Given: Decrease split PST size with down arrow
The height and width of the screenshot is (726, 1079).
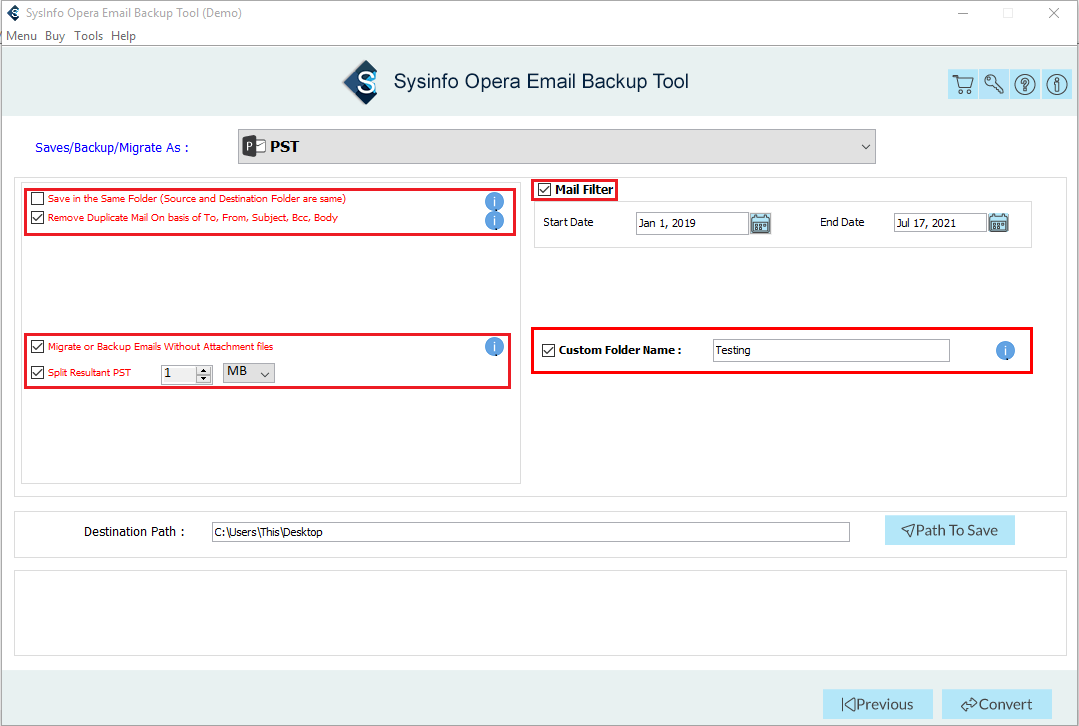Looking at the screenshot, I should [204, 378].
